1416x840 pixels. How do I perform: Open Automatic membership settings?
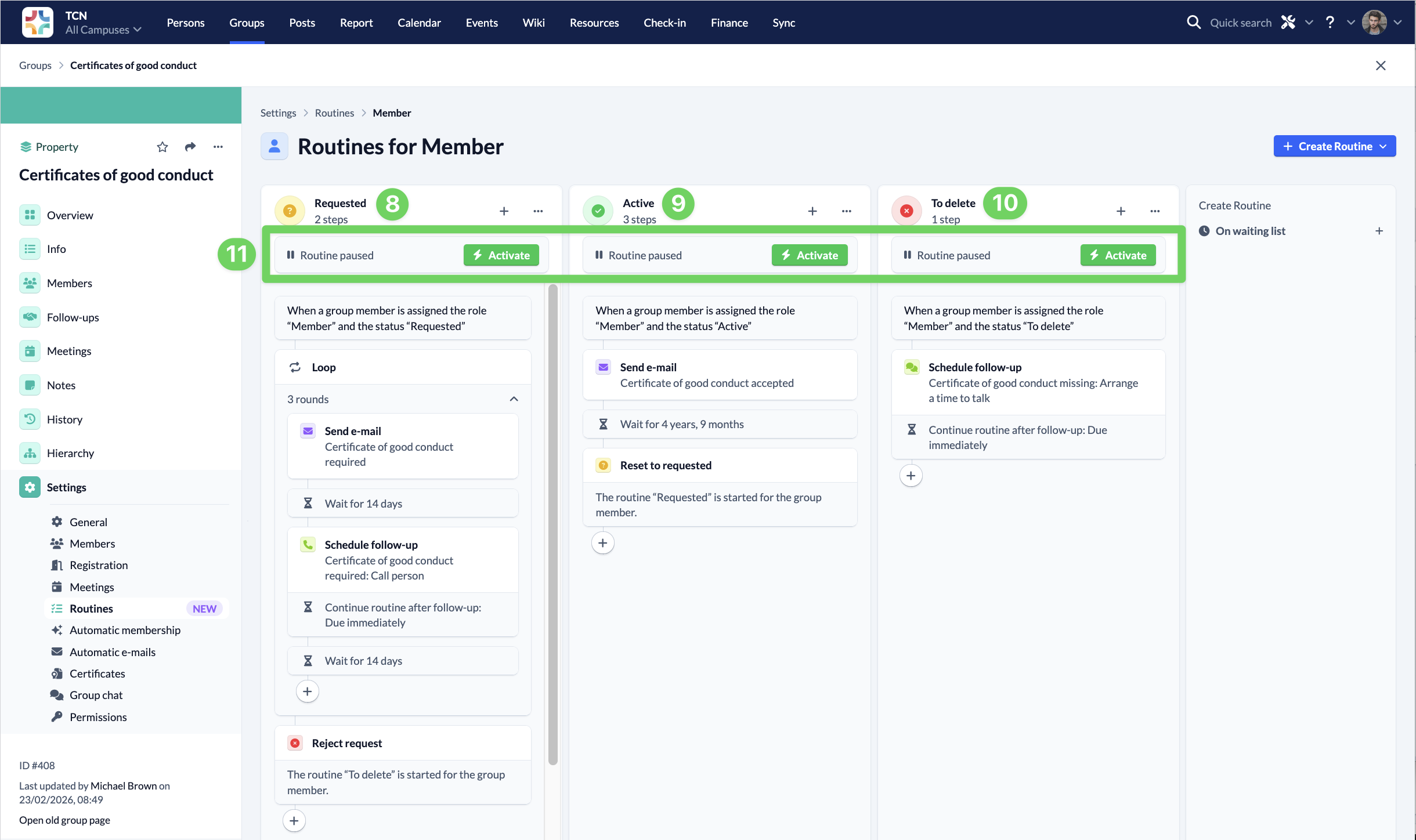125,630
